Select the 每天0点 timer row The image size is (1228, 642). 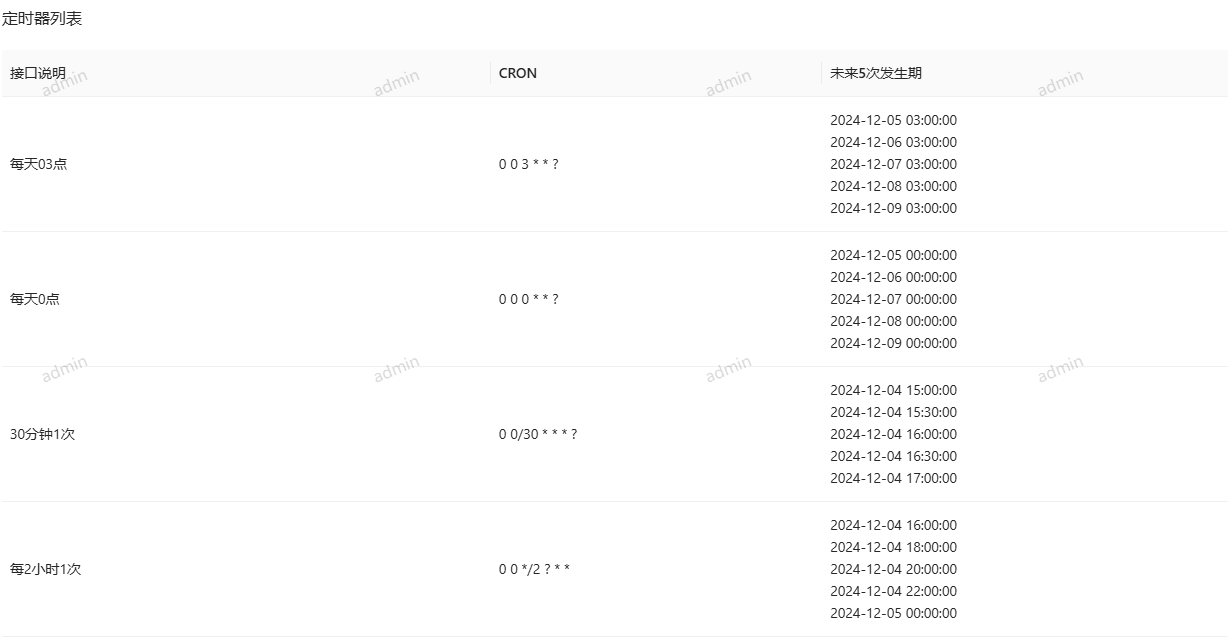click(x=614, y=299)
